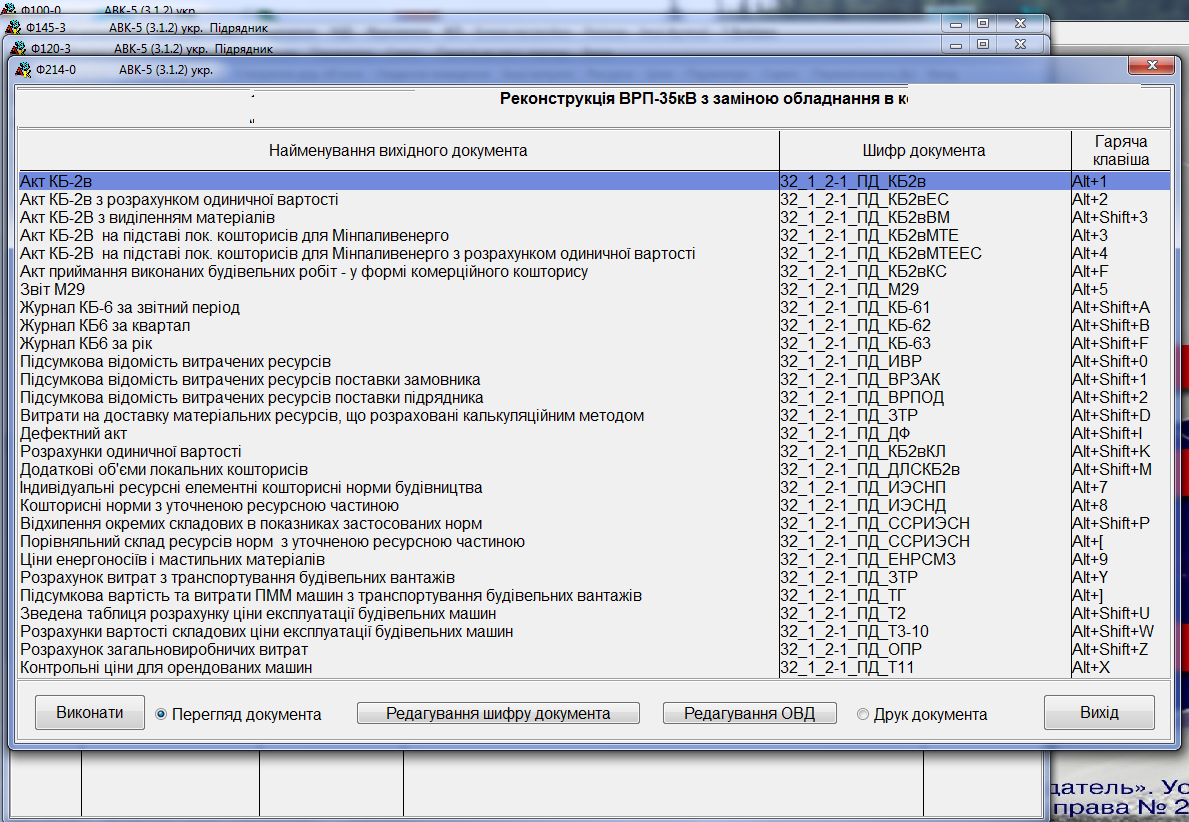Viewport: 1189px width, 822px height.
Task: Open Редагування шифру документа
Action: pyautogui.click(x=498, y=714)
